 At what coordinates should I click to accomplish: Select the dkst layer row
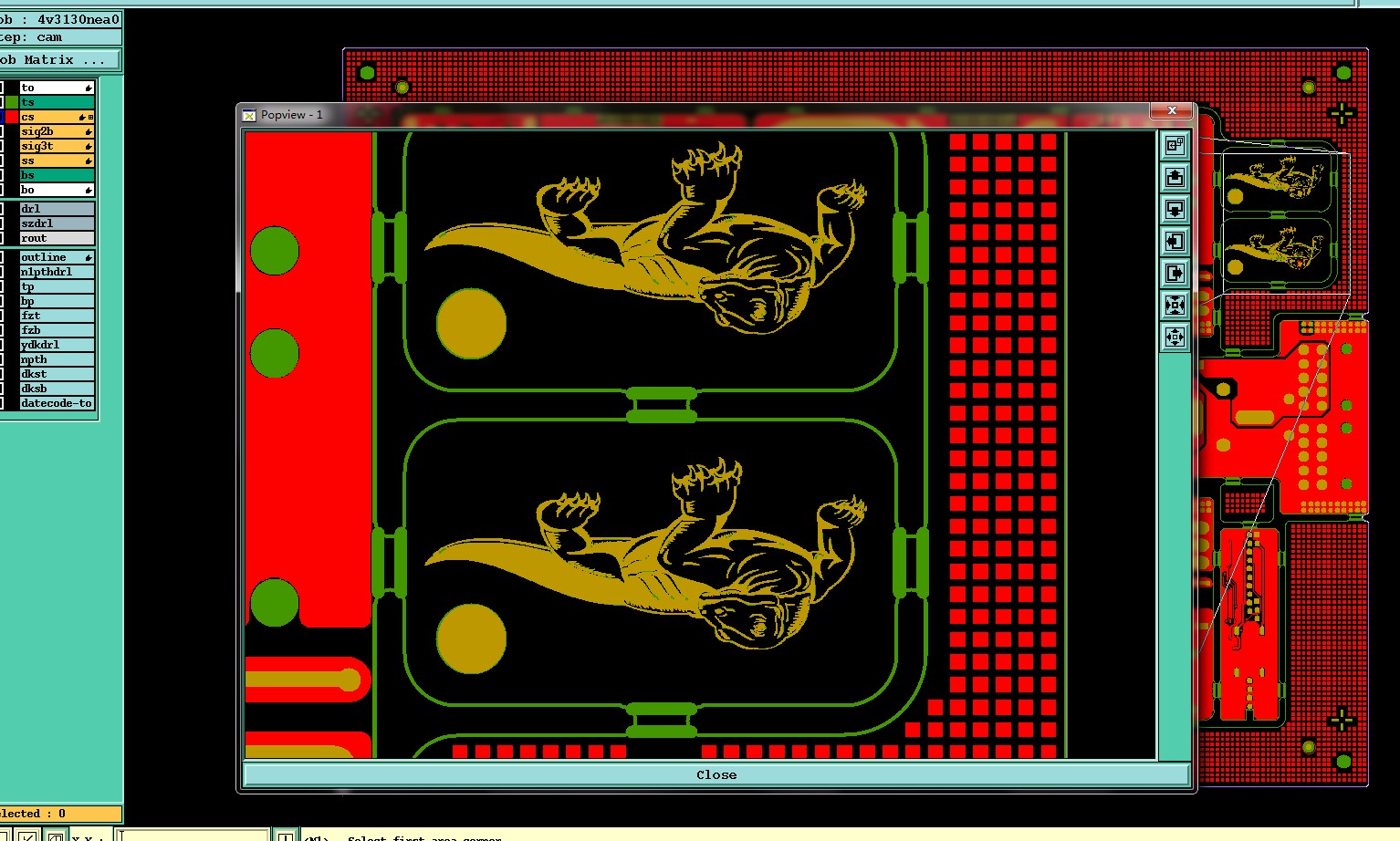point(57,374)
